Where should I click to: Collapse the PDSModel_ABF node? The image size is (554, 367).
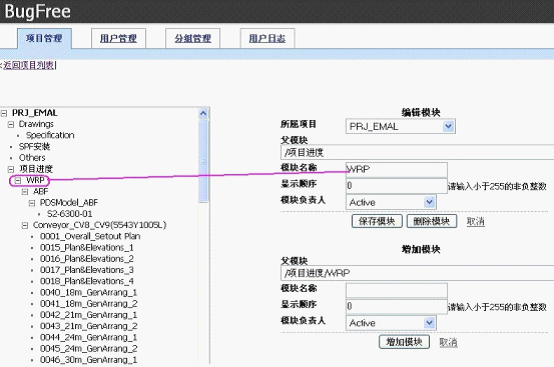click(x=32, y=203)
